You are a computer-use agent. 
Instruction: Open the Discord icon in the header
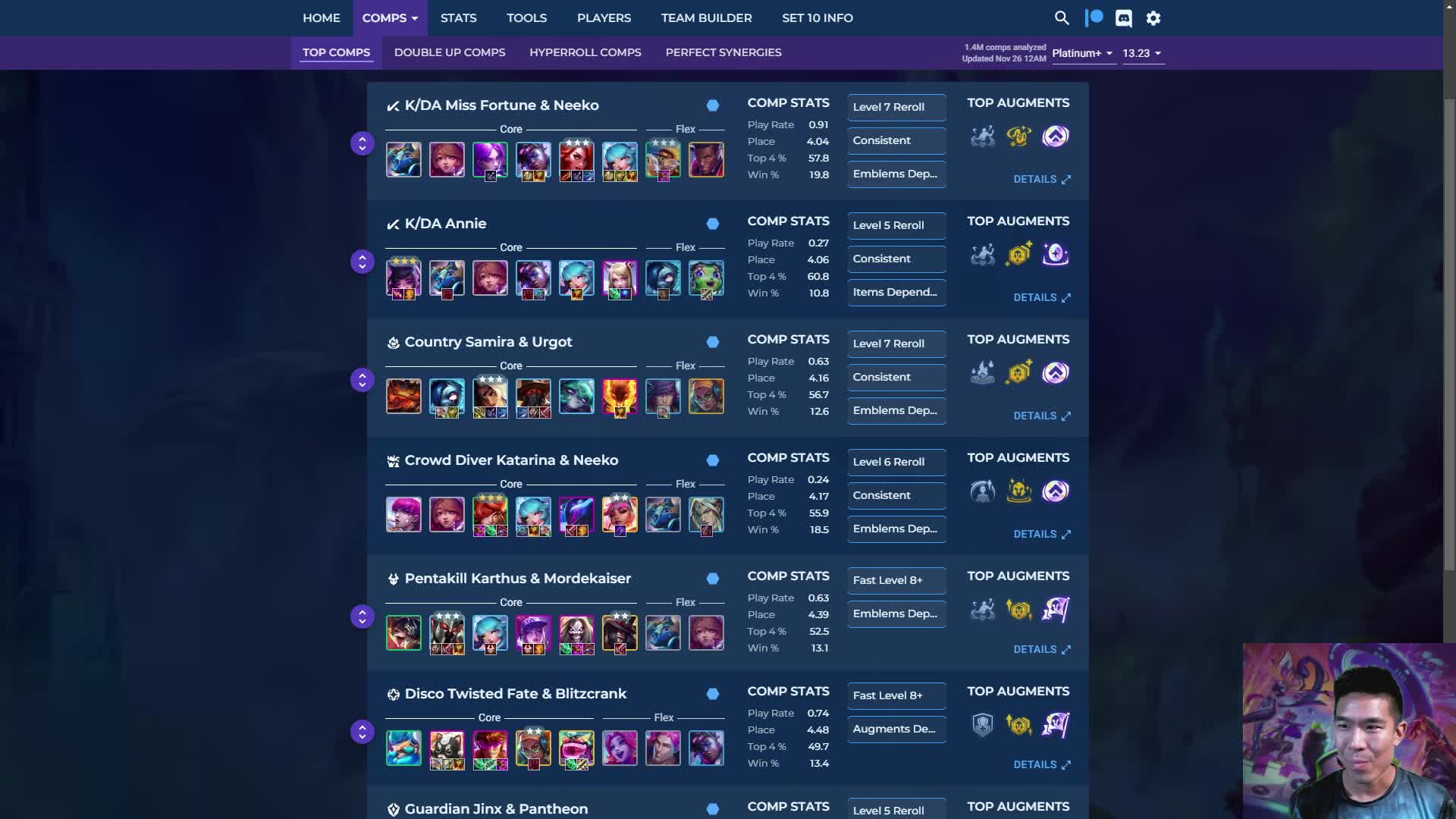point(1124,18)
